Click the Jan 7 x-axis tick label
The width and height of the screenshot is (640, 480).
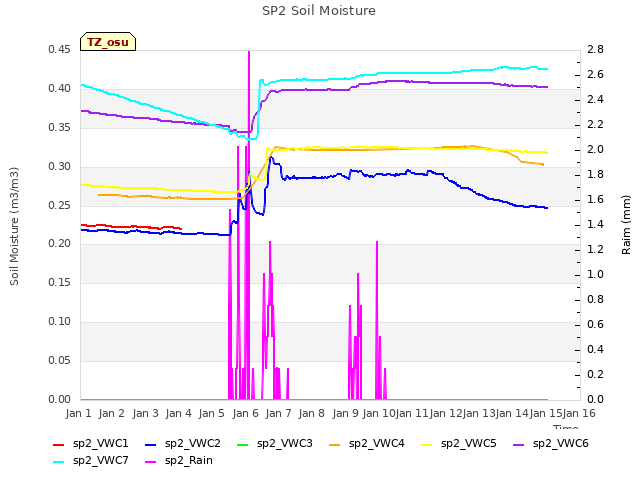tap(278, 413)
